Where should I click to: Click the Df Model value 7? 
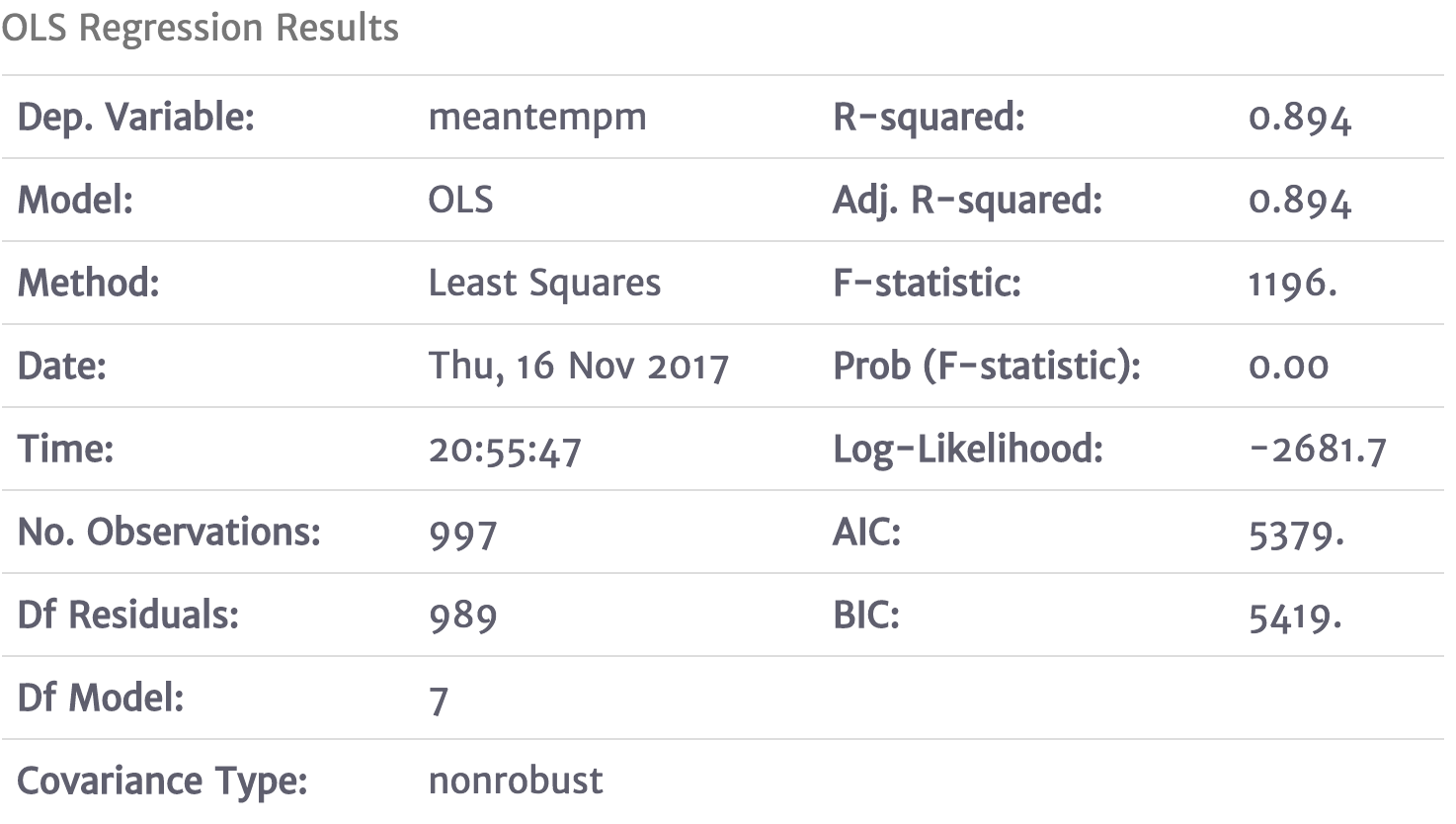(x=439, y=700)
